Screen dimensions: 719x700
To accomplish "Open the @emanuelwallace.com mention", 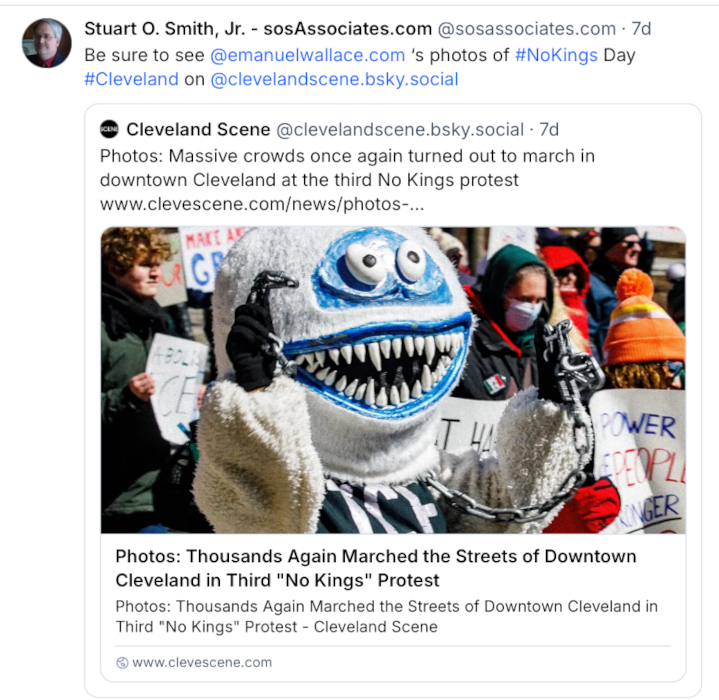I will pos(308,55).
